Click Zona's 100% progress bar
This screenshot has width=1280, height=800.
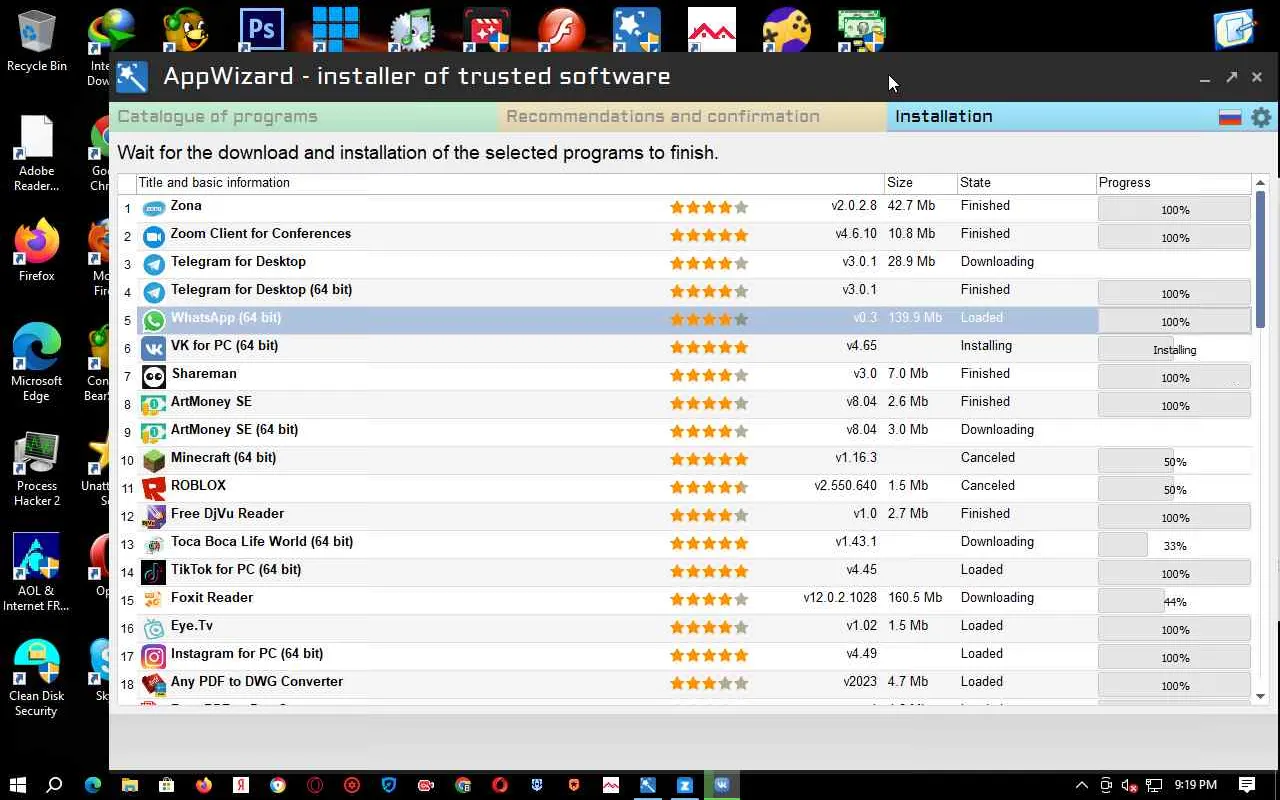pyautogui.click(x=1174, y=209)
